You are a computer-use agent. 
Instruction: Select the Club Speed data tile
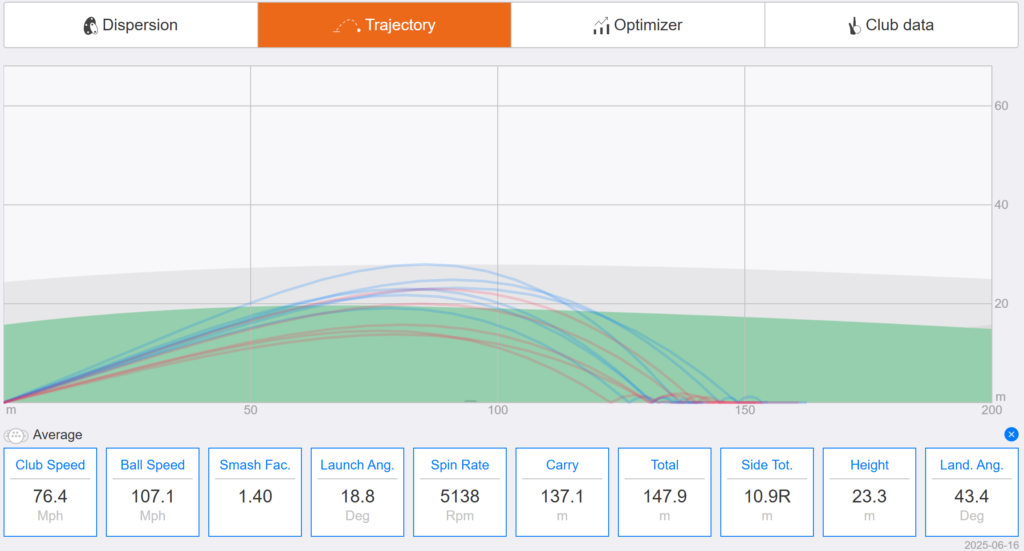(x=50, y=492)
